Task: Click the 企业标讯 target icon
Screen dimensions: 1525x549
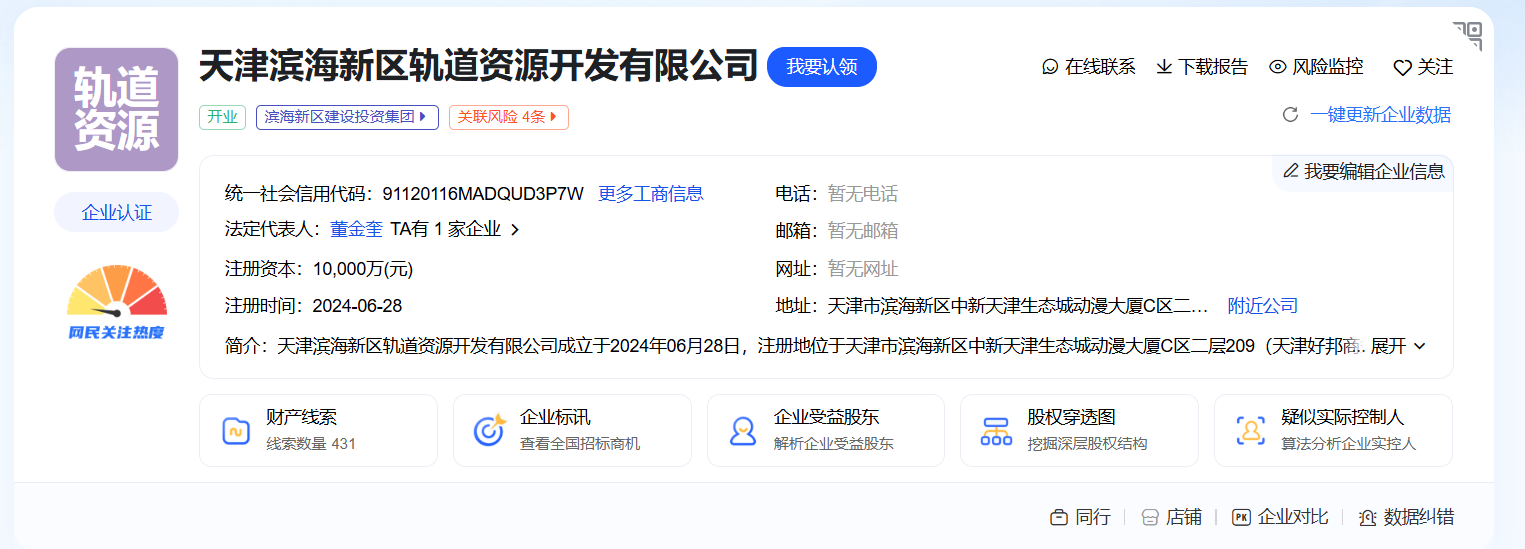Action: 489,431
